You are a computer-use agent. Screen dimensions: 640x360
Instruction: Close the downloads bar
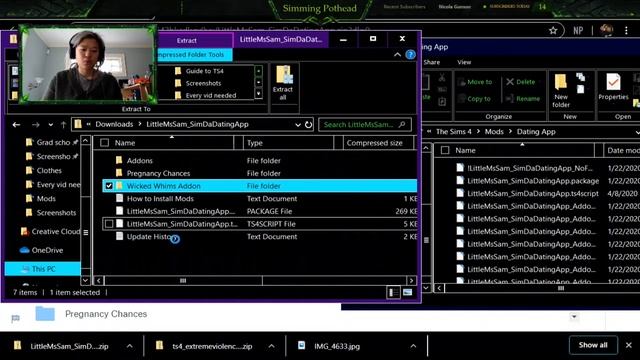click(629, 345)
